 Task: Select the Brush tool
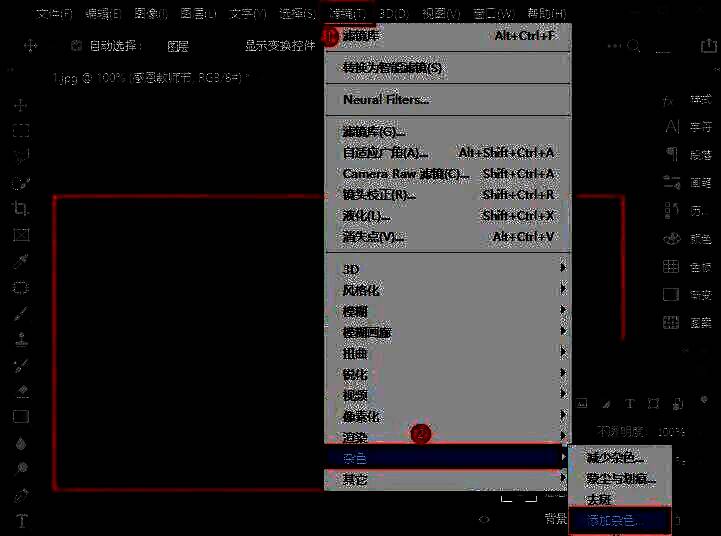click(x=21, y=314)
